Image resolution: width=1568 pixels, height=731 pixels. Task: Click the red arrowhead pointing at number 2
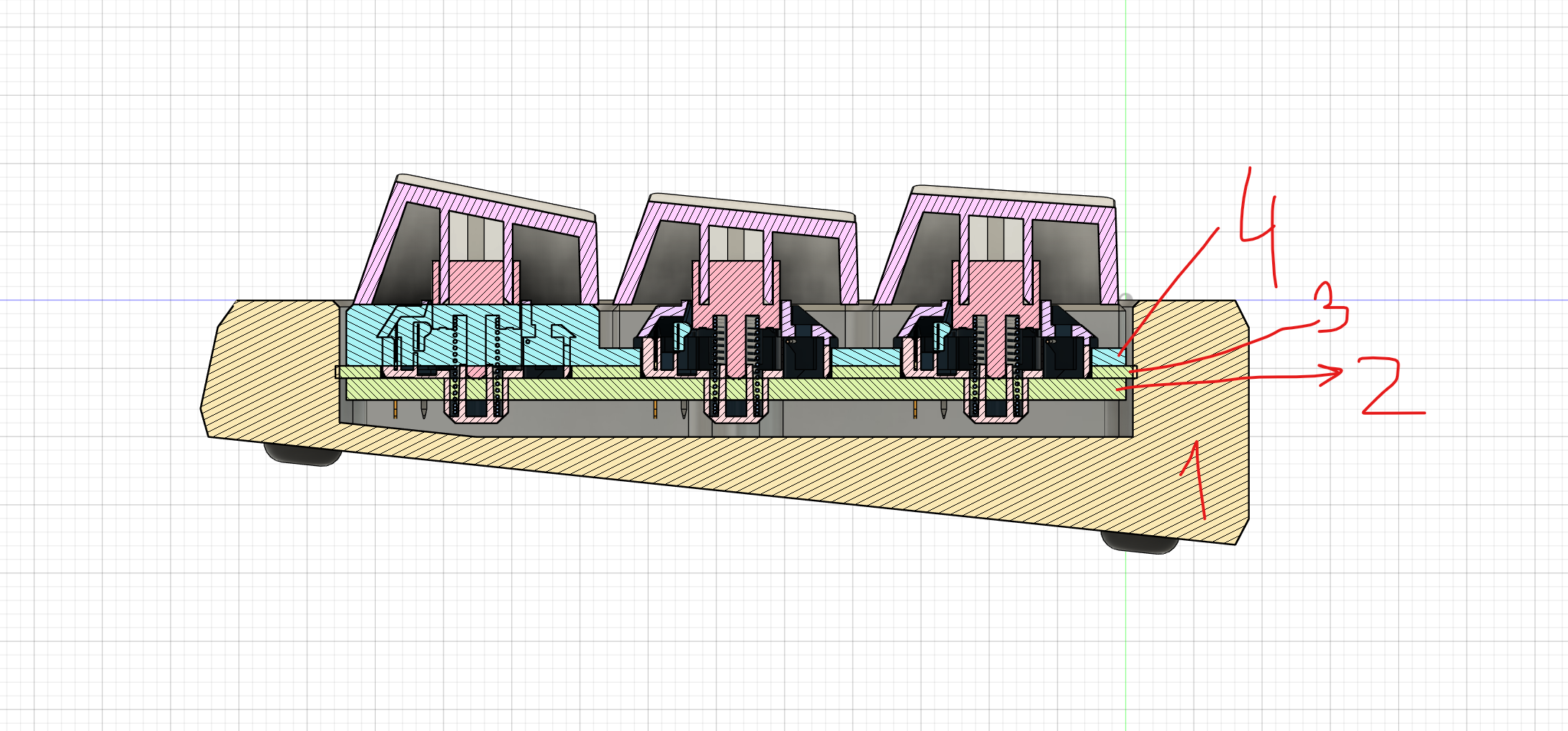tap(1335, 373)
